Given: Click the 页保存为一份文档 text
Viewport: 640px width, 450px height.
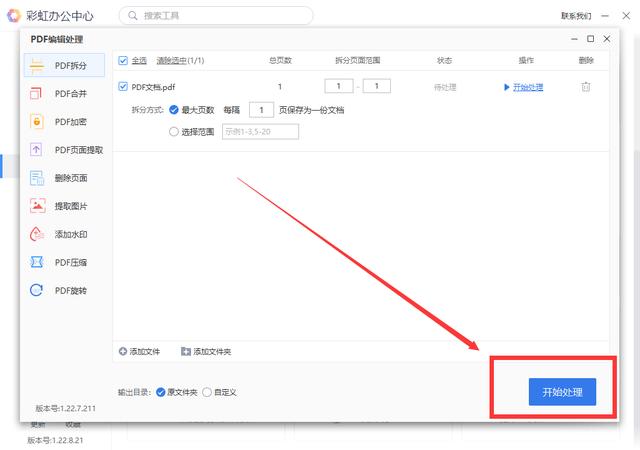Looking at the screenshot, I should [311, 110].
